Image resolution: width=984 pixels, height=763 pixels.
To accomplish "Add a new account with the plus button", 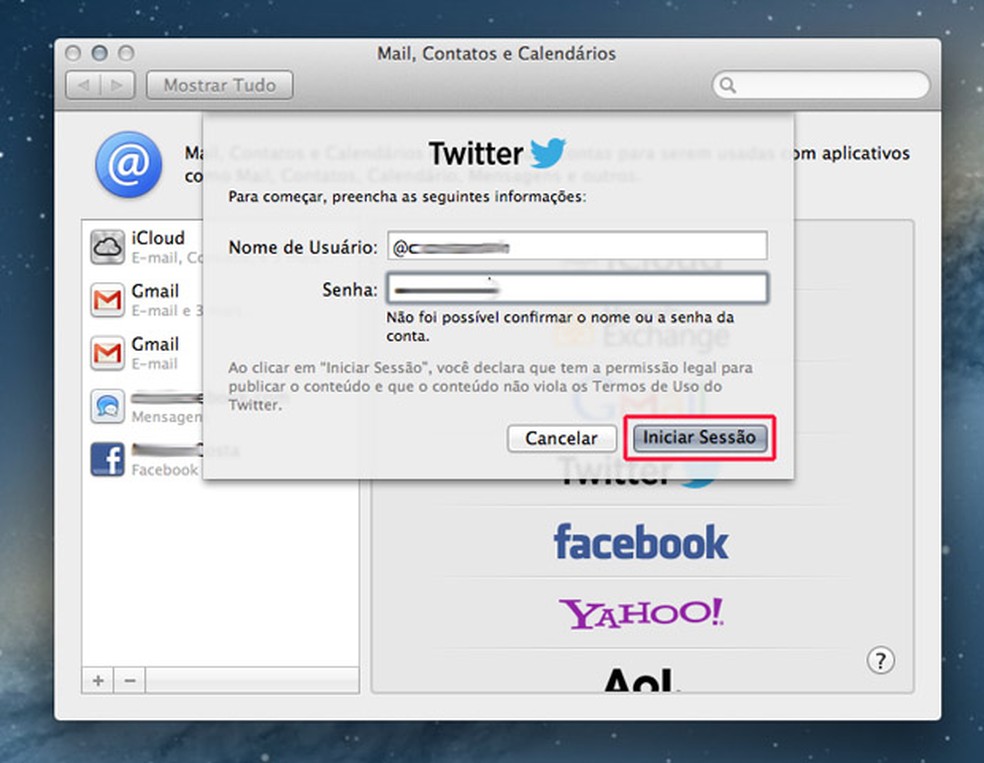I will tap(96, 680).
